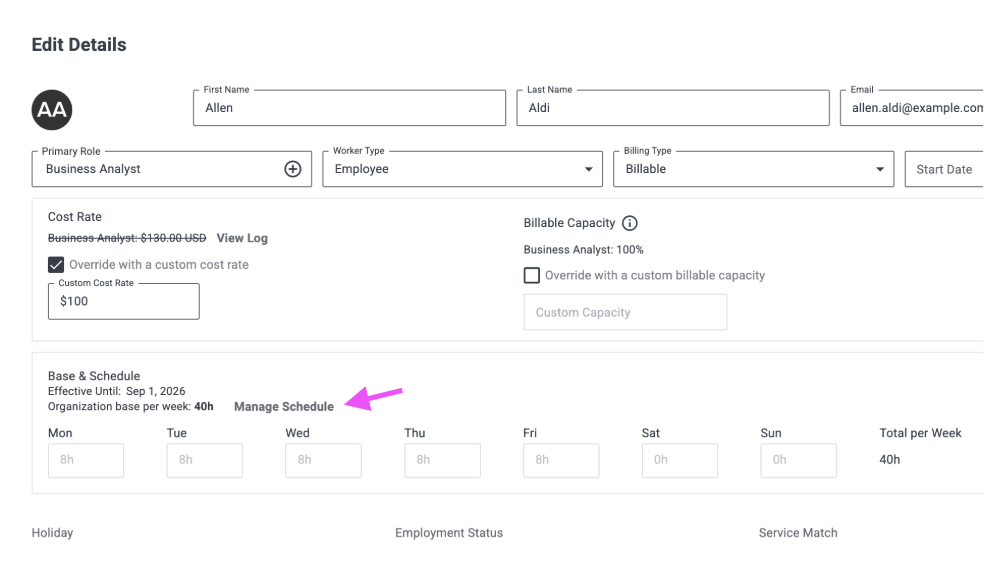992x562 pixels.
Task: Click the Sat hours field
Action: click(x=679, y=460)
